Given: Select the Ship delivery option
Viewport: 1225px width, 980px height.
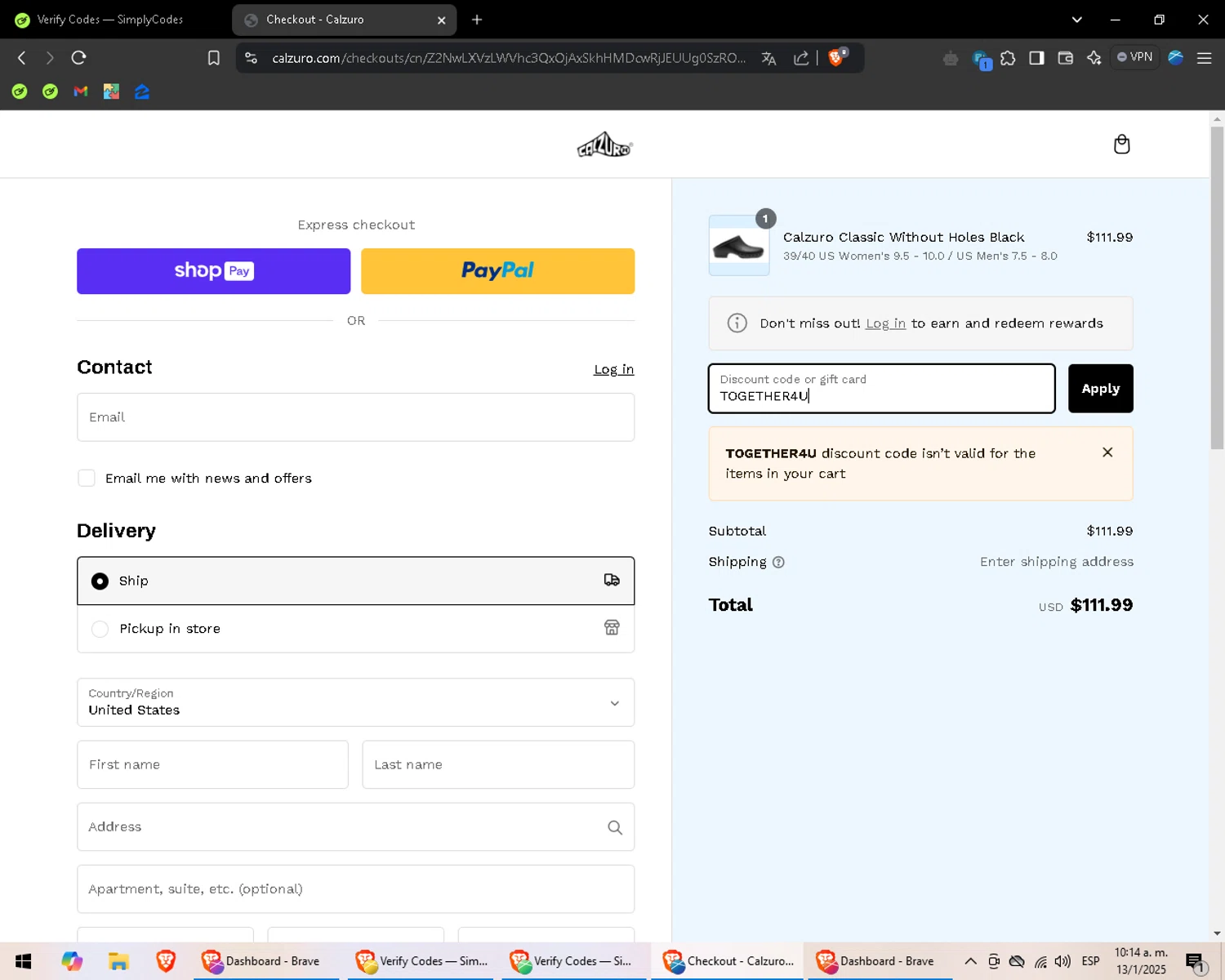Looking at the screenshot, I should coord(355,581).
